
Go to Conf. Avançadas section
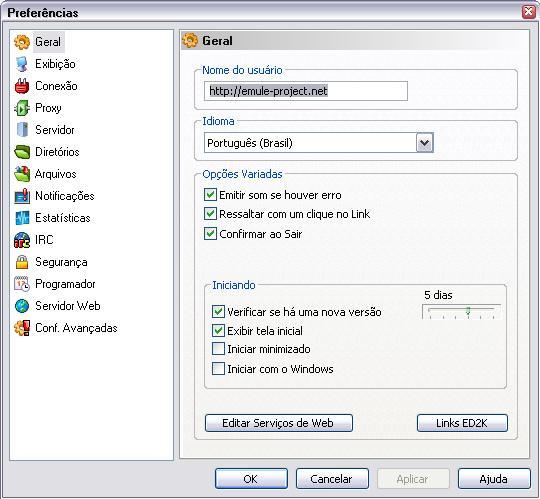point(76,328)
